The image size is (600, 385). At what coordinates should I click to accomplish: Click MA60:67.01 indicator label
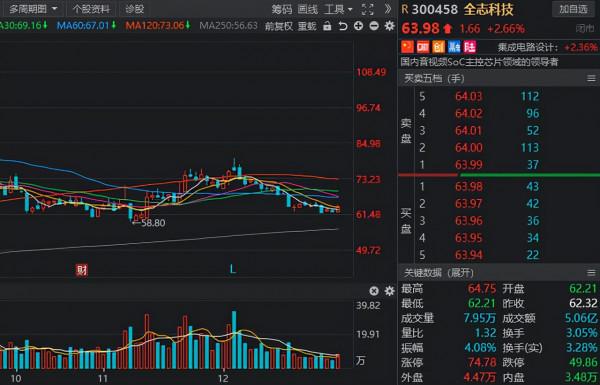click(86, 26)
